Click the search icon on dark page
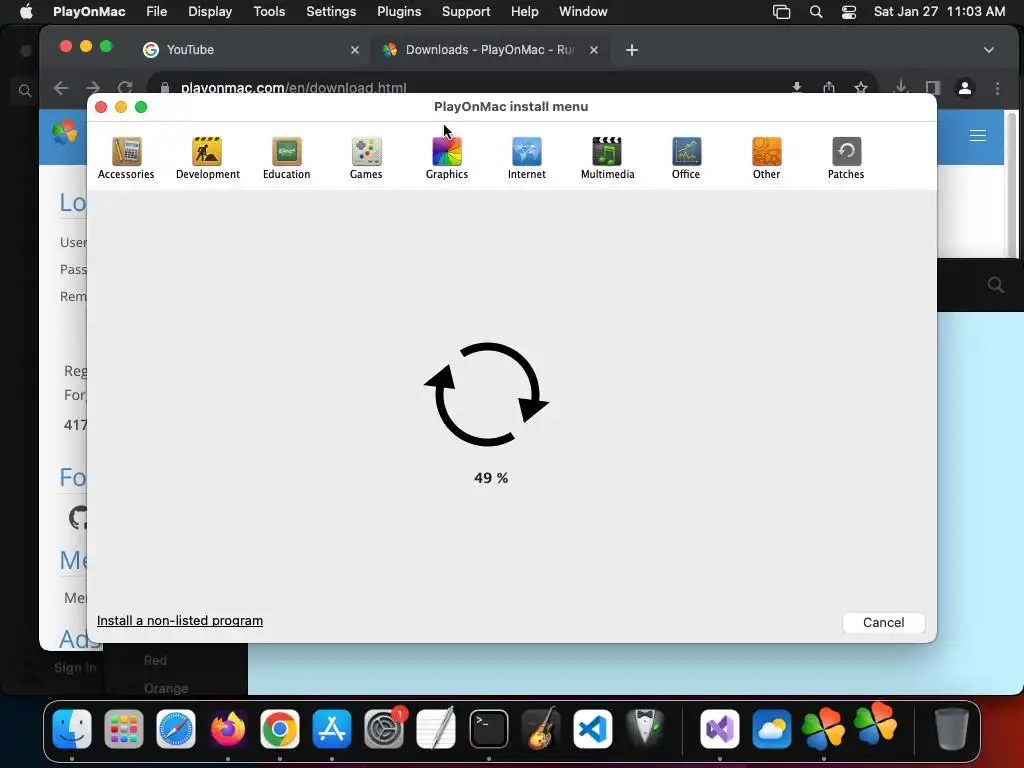This screenshot has width=1024, height=768. 995,285
